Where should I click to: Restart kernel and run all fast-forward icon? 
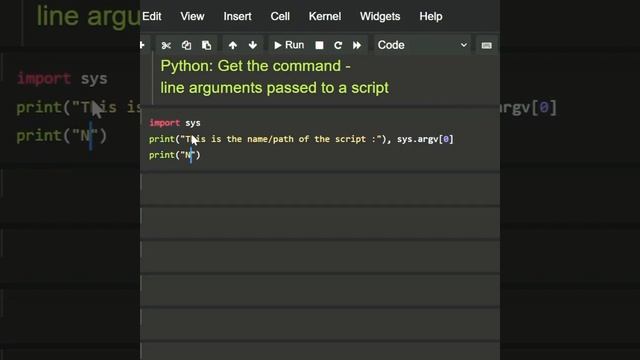pyautogui.click(x=357, y=45)
